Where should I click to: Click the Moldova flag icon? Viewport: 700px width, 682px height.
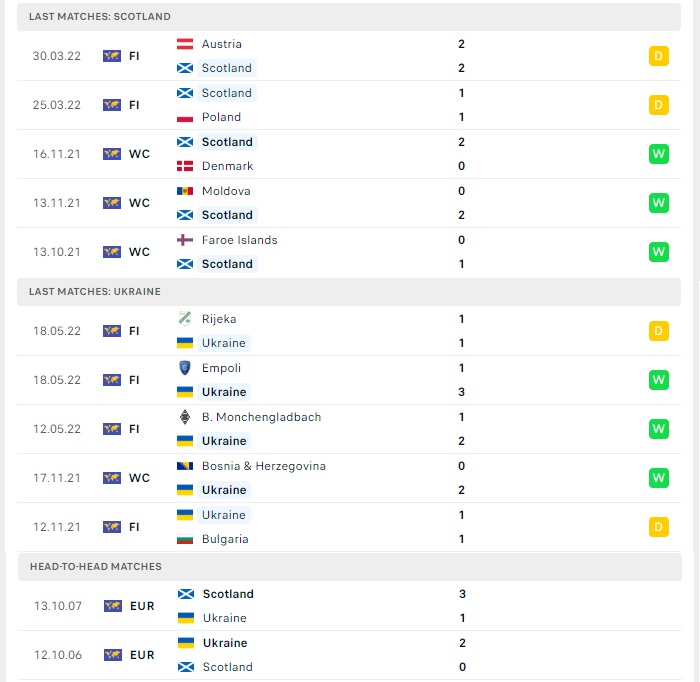[x=185, y=191]
